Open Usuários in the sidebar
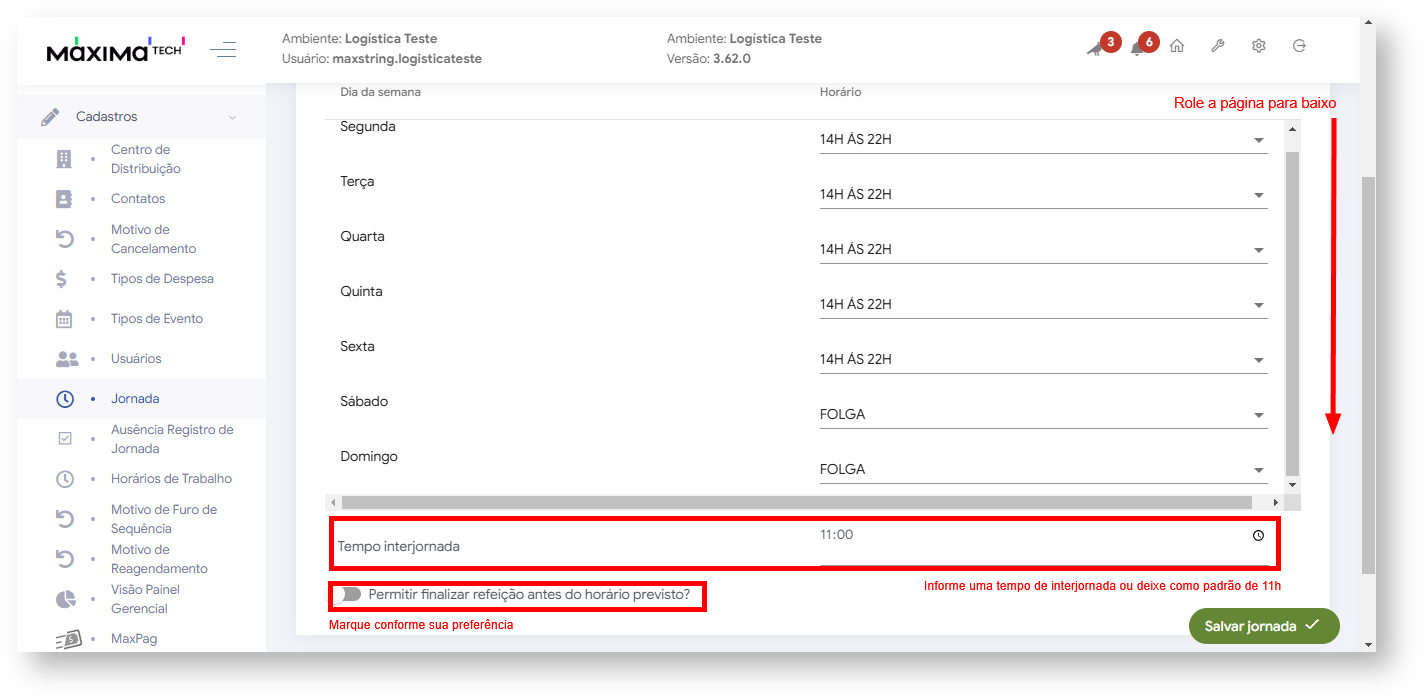Image resolution: width=1424 pixels, height=700 pixels. click(x=136, y=359)
